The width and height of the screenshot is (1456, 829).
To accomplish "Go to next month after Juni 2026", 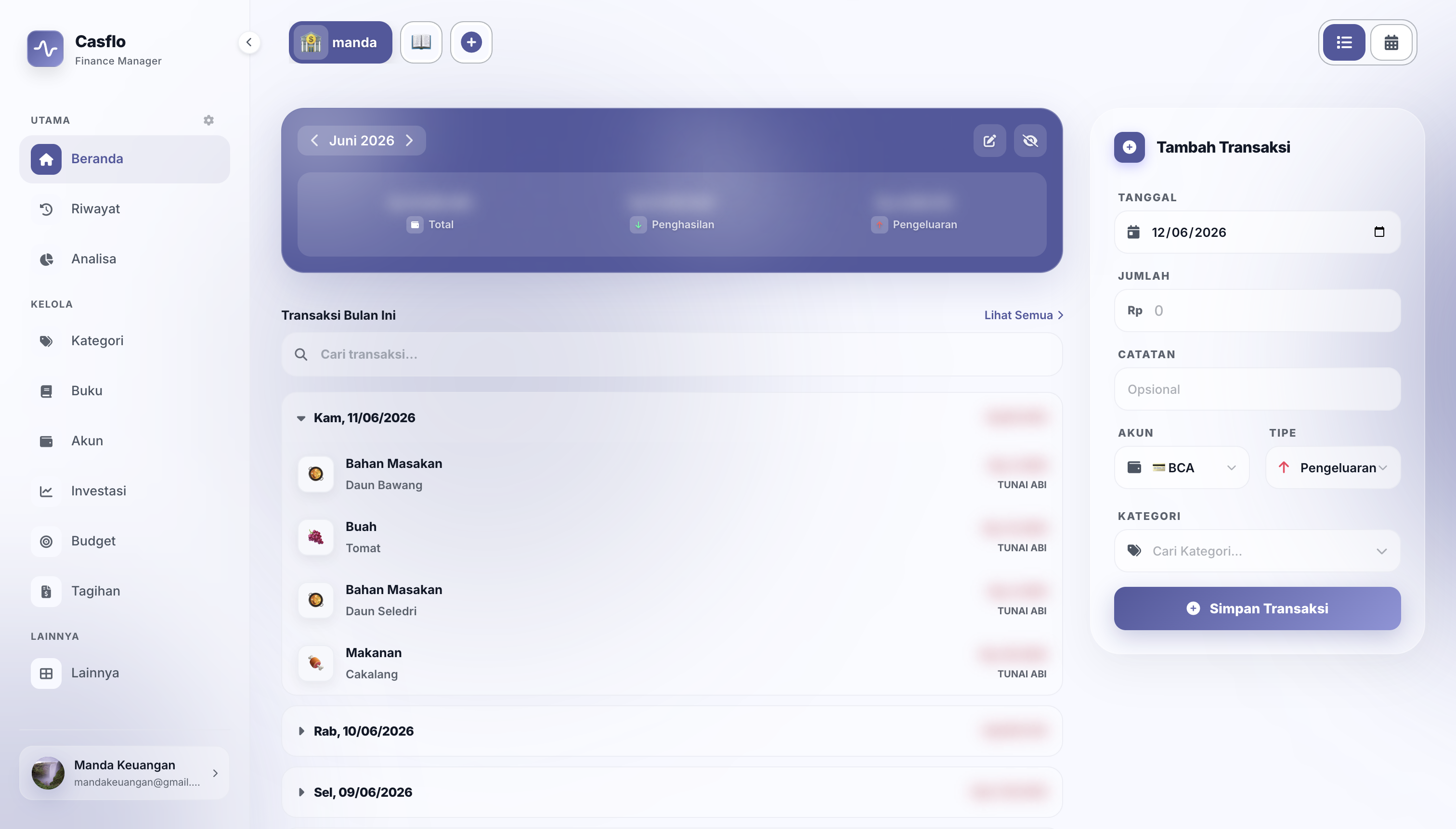I will click(x=409, y=140).
